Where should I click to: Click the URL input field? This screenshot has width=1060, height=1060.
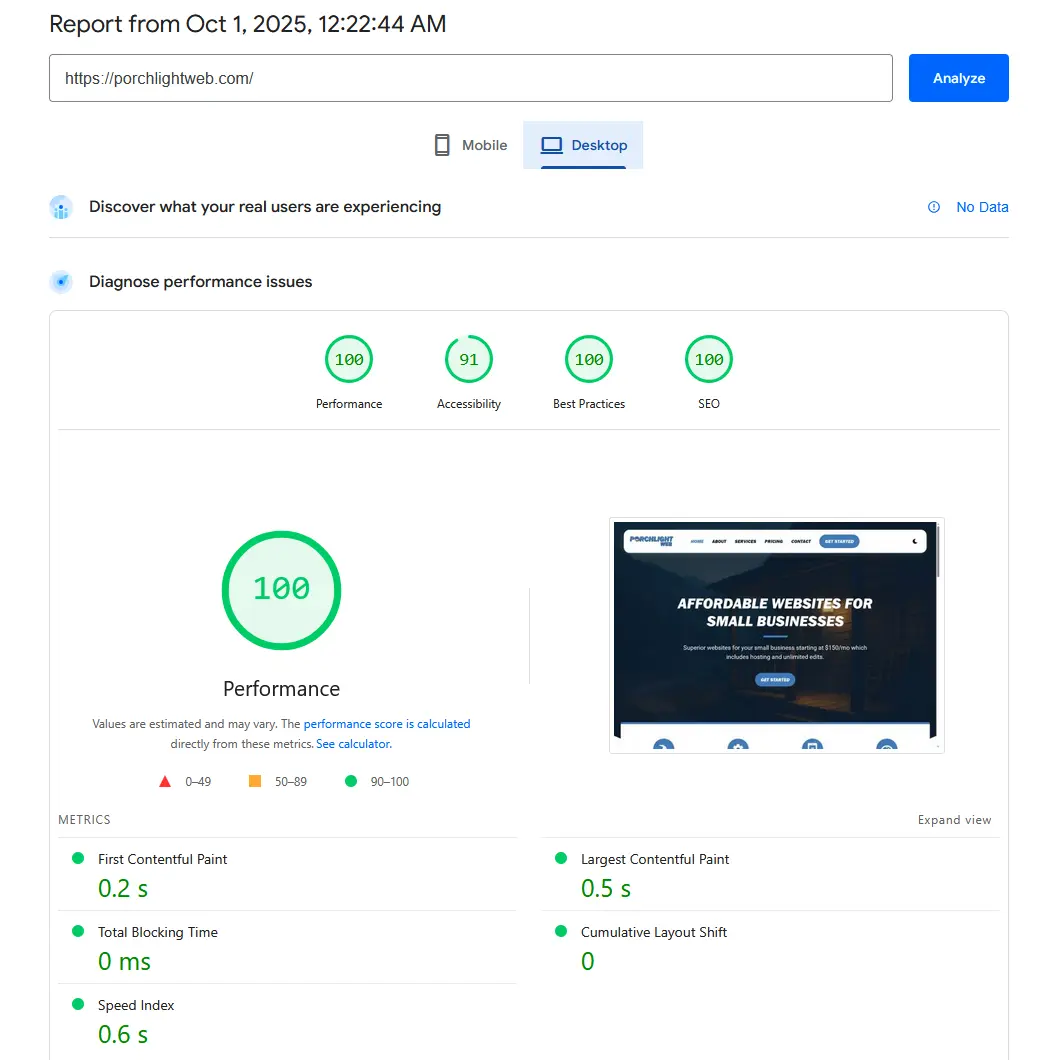click(x=470, y=78)
